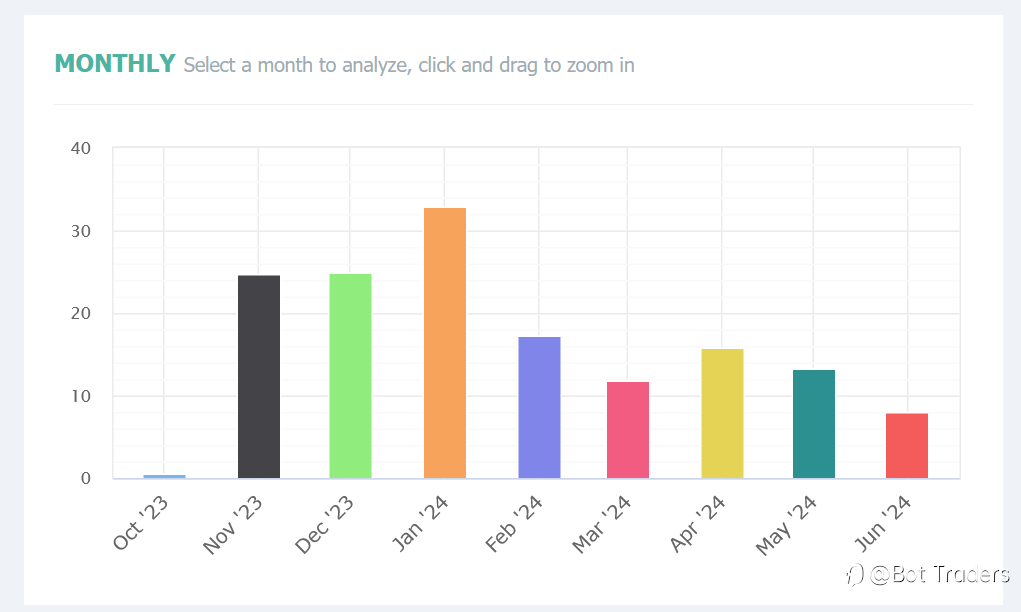The height and width of the screenshot is (612, 1021).
Task: Select the teal May '24 bar
Action: coord(814,424)
